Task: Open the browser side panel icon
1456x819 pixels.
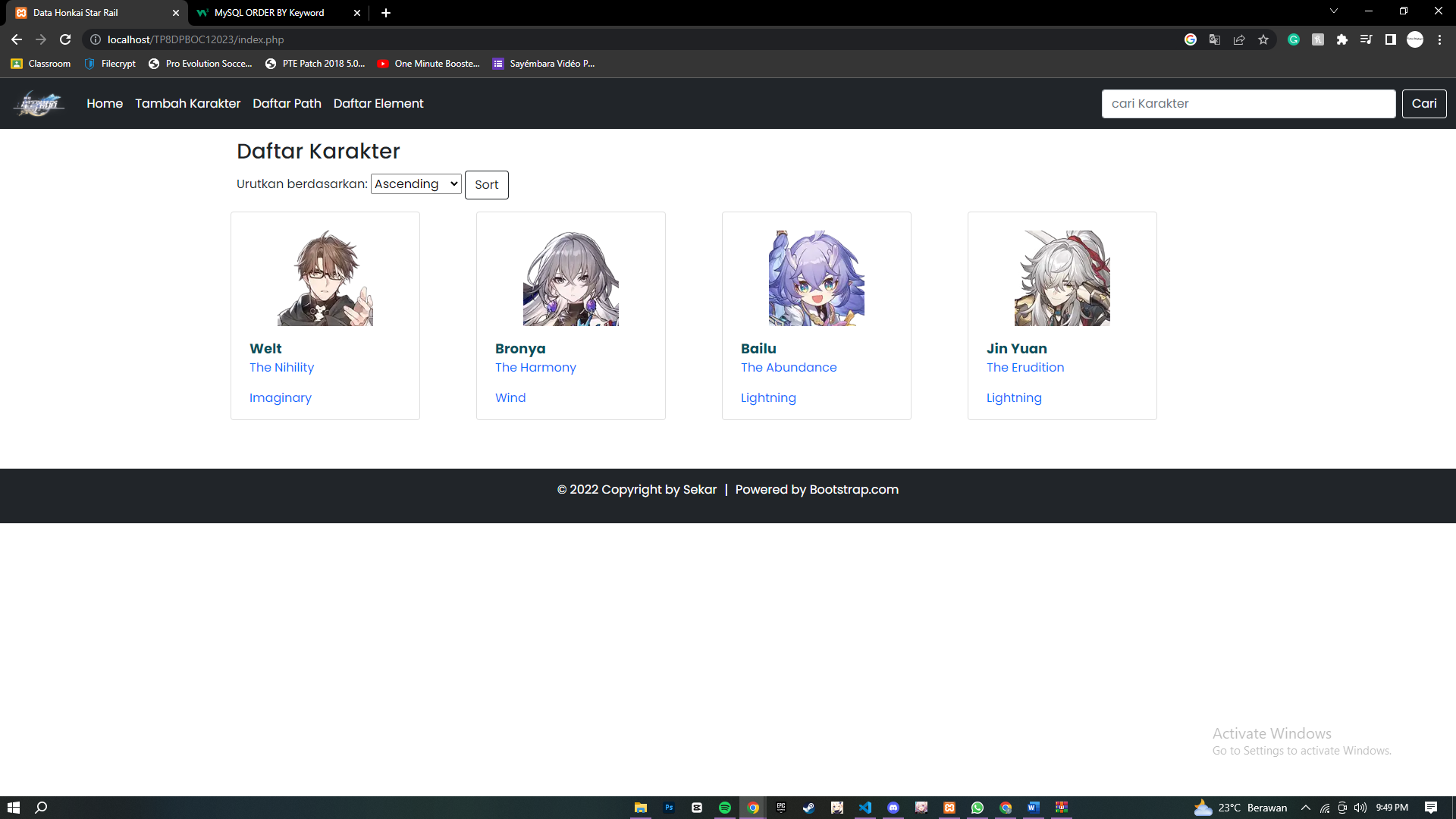Action: coord(1391,39)
